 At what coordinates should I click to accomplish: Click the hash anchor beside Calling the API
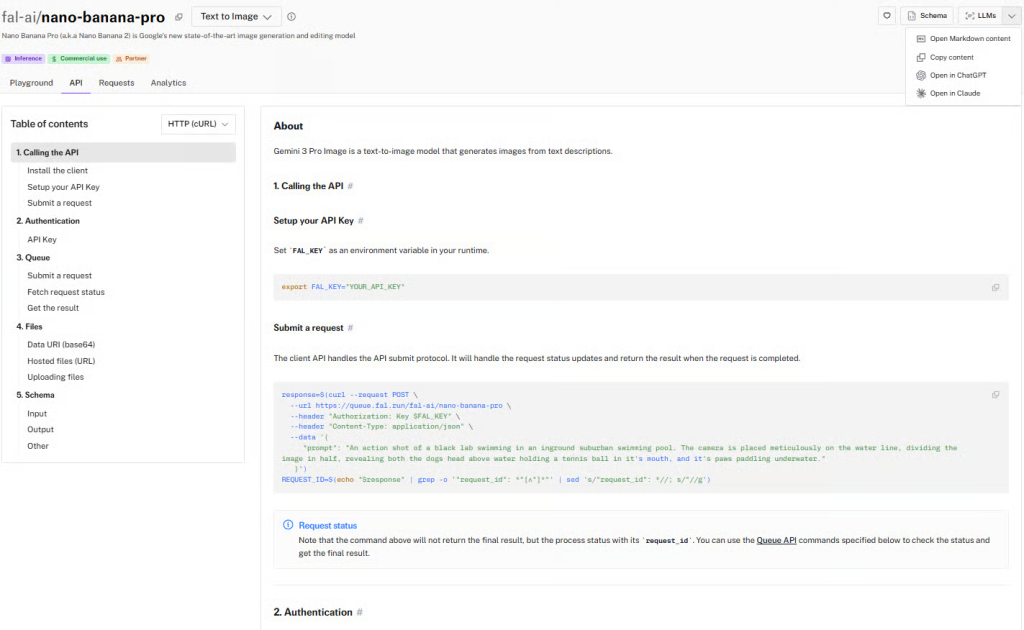coord(350,186)
